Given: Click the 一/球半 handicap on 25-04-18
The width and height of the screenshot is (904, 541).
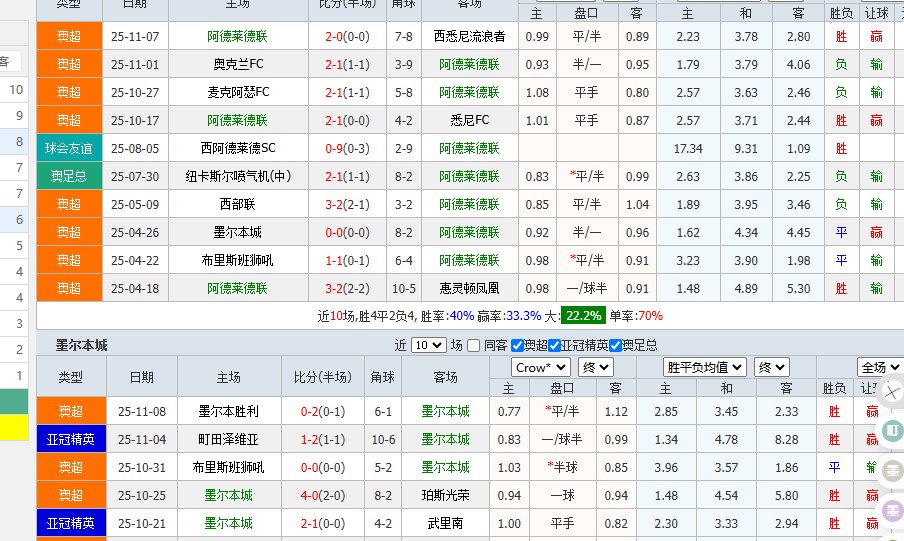Looking at the screenshot, I should [x=586, y=288].
